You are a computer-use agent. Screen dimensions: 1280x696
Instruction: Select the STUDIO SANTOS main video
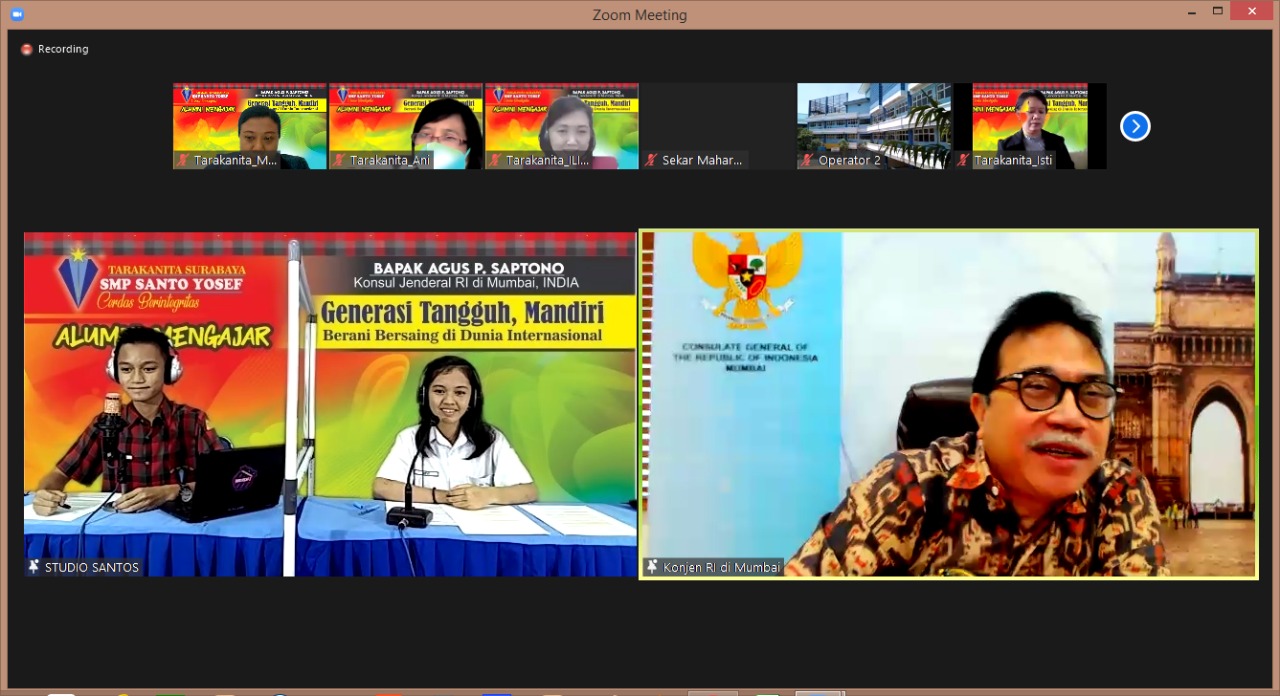click(x=330, y=404)
